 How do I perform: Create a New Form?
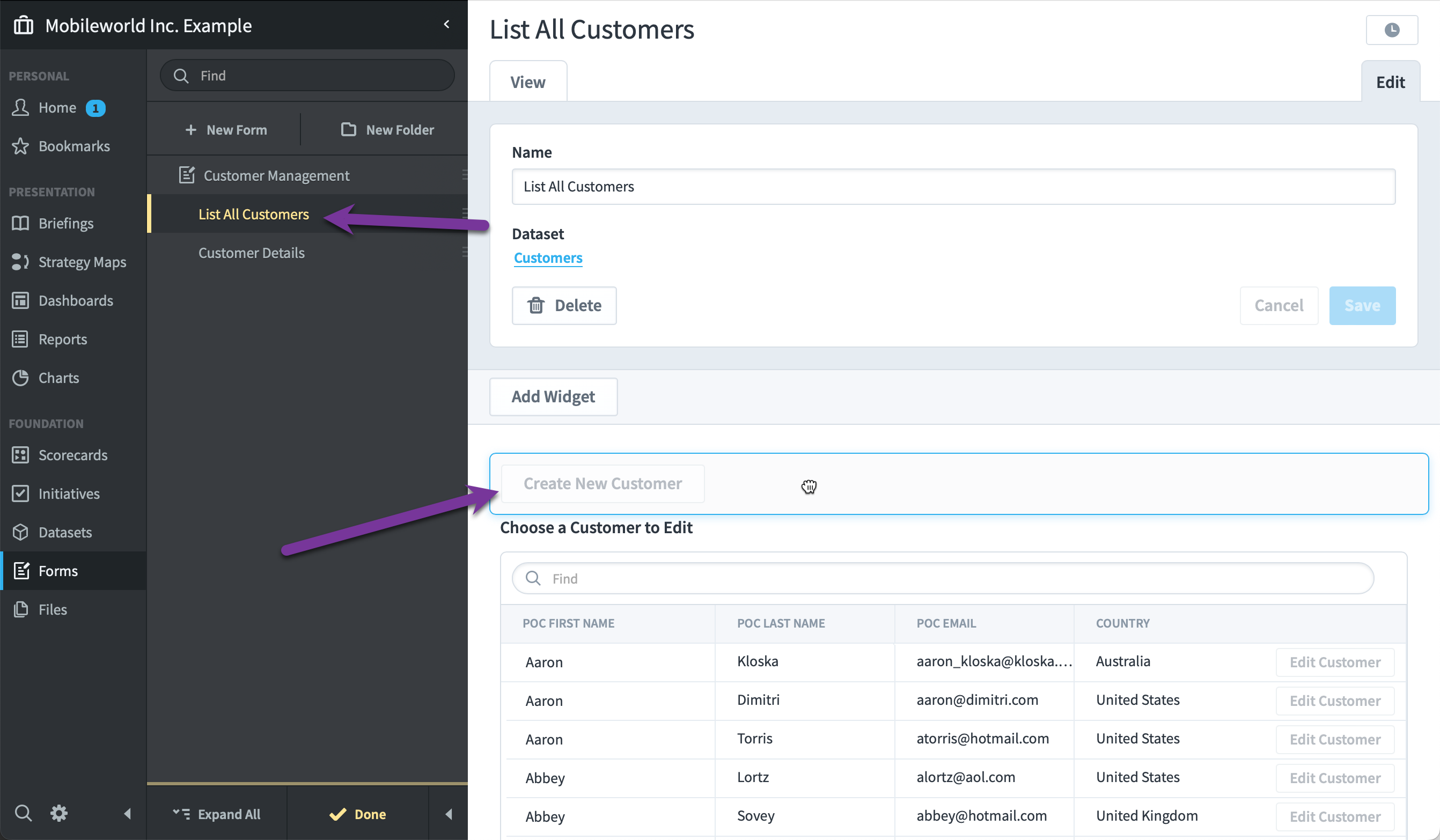tap(226, 130)
